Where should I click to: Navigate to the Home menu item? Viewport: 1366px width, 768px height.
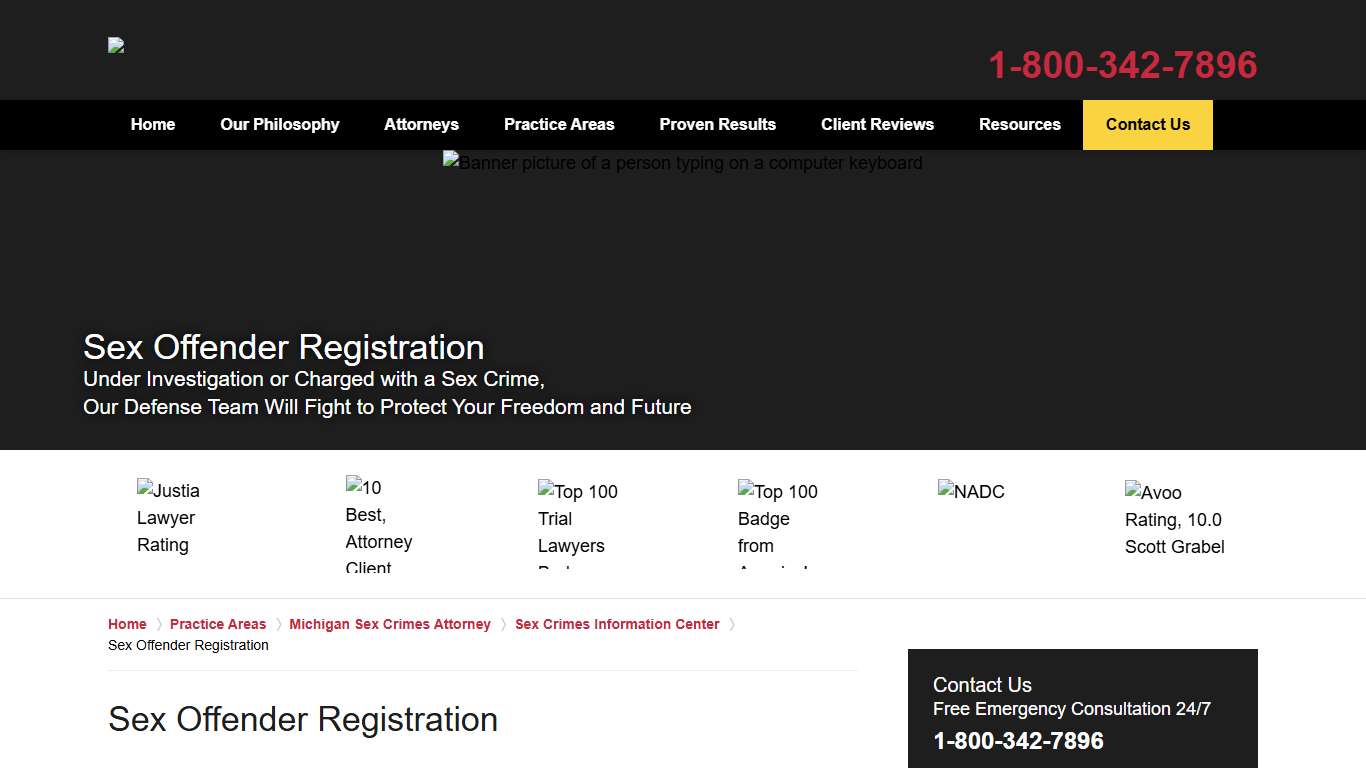[152, 124]
